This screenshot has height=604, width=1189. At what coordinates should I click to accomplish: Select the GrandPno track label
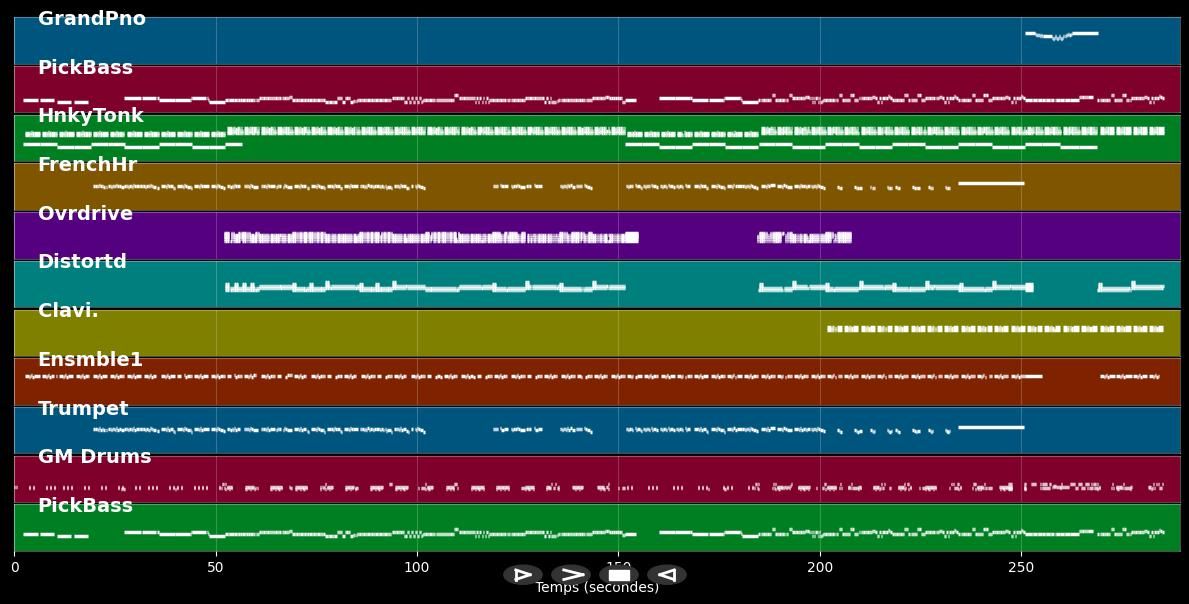(92, 19)
